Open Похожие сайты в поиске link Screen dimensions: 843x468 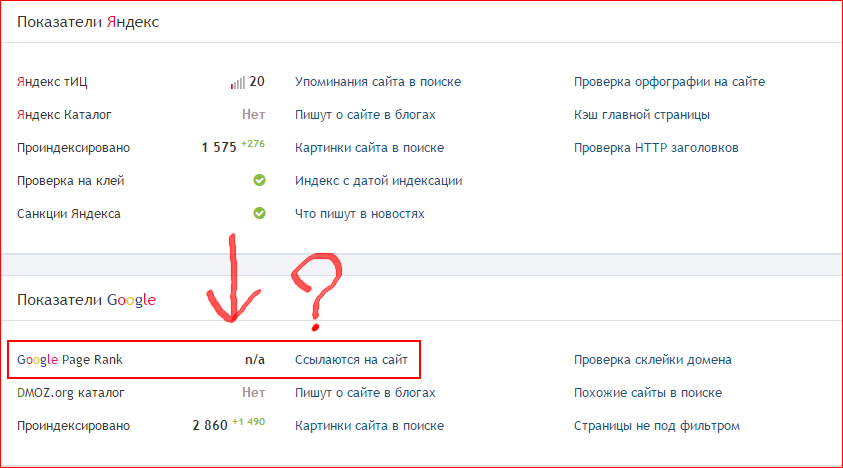coord(647,393)
